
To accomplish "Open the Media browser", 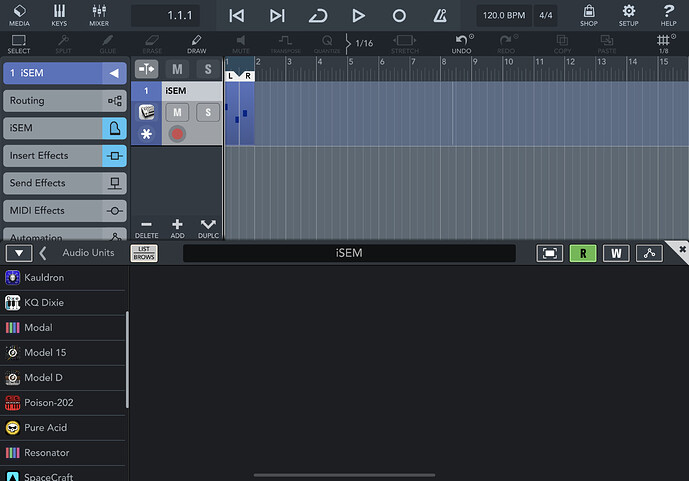I will click(19, 15).
